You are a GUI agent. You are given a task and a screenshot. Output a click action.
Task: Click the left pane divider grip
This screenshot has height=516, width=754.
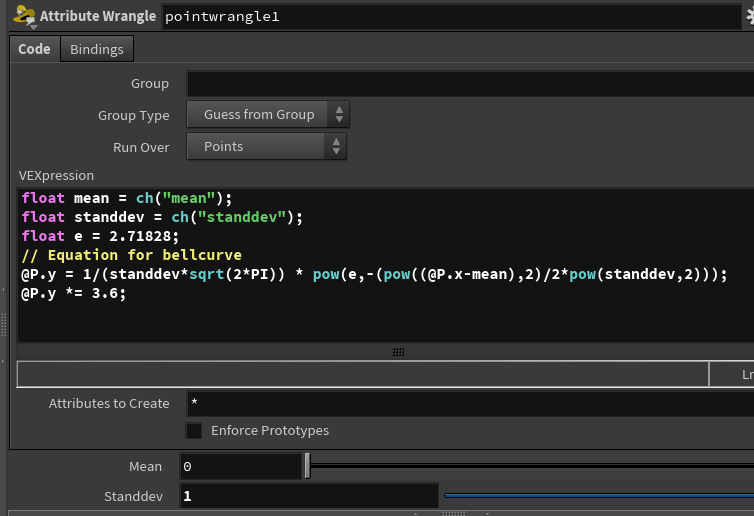coord(4,325)
